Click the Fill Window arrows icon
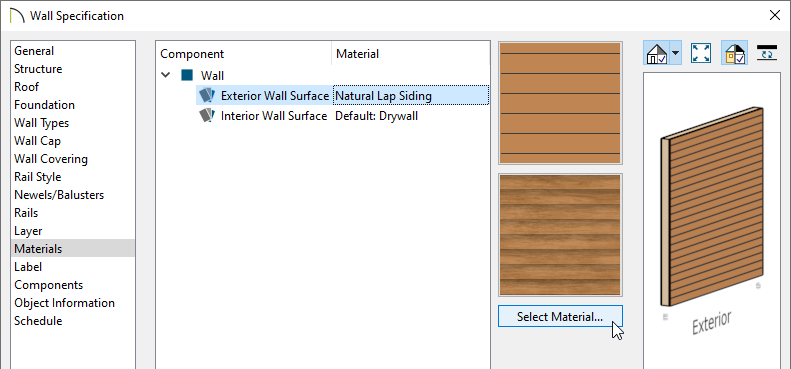 click(x=701, y=53)
